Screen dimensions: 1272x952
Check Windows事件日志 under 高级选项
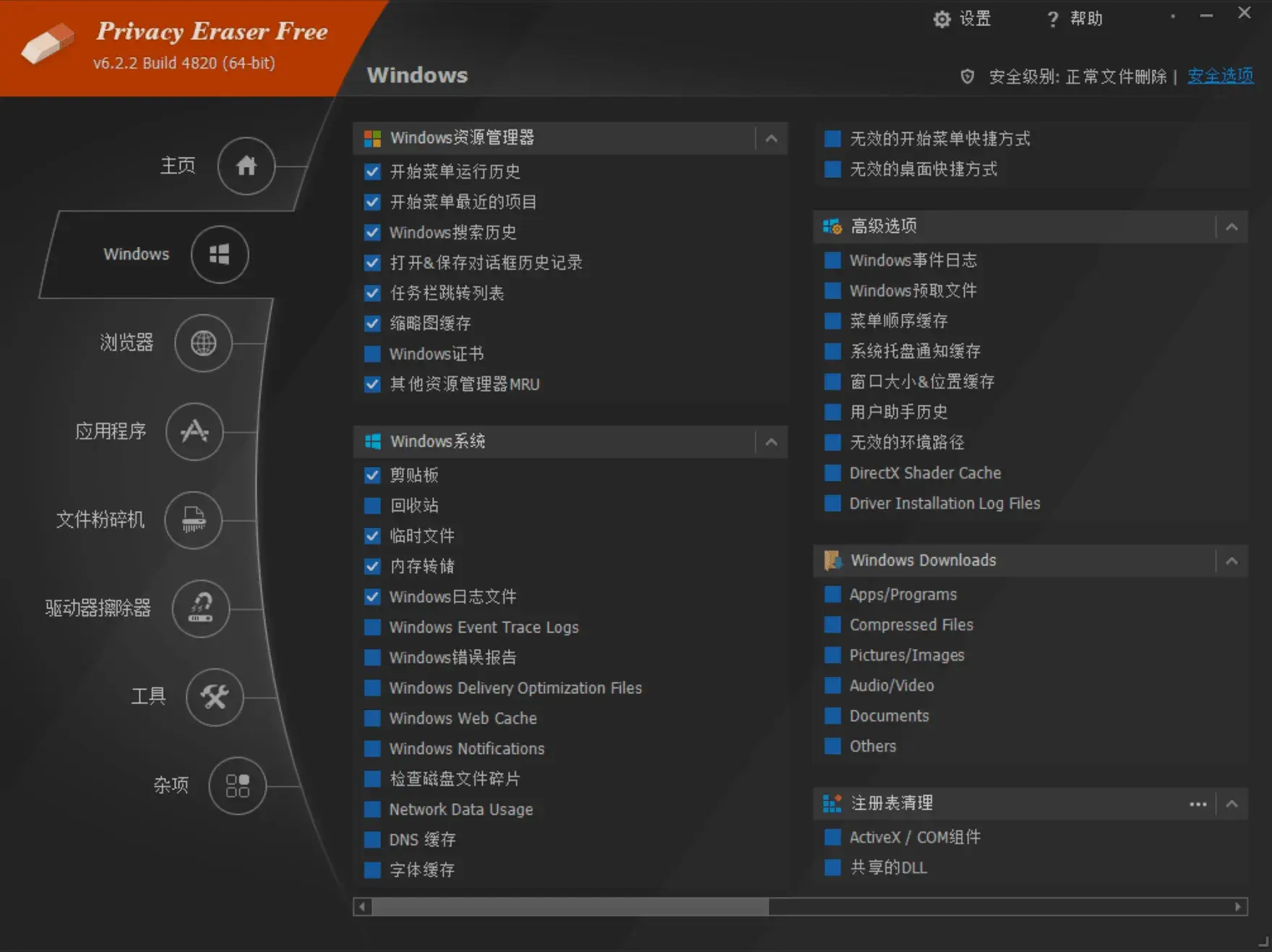pos(833,260)
